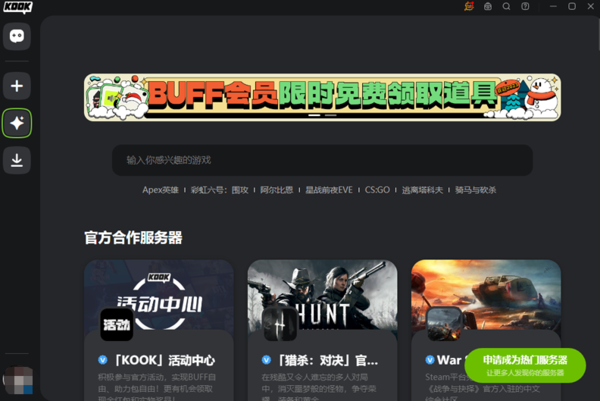Open the KOOK 活动中心 card image
600x401 pixels.
pos(159,295)
